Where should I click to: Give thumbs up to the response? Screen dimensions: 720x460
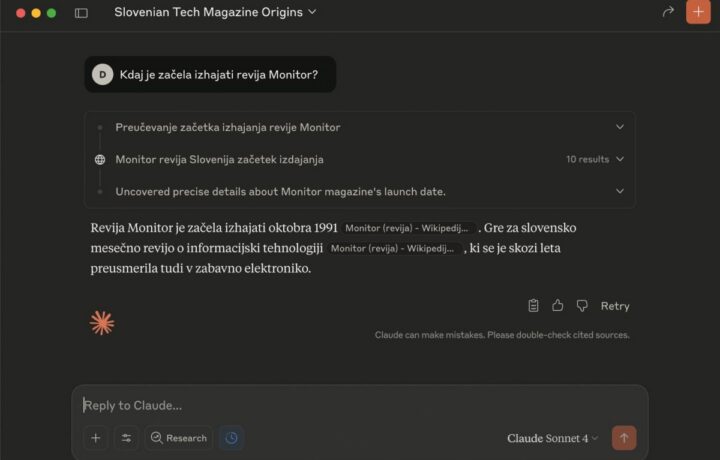557,305
